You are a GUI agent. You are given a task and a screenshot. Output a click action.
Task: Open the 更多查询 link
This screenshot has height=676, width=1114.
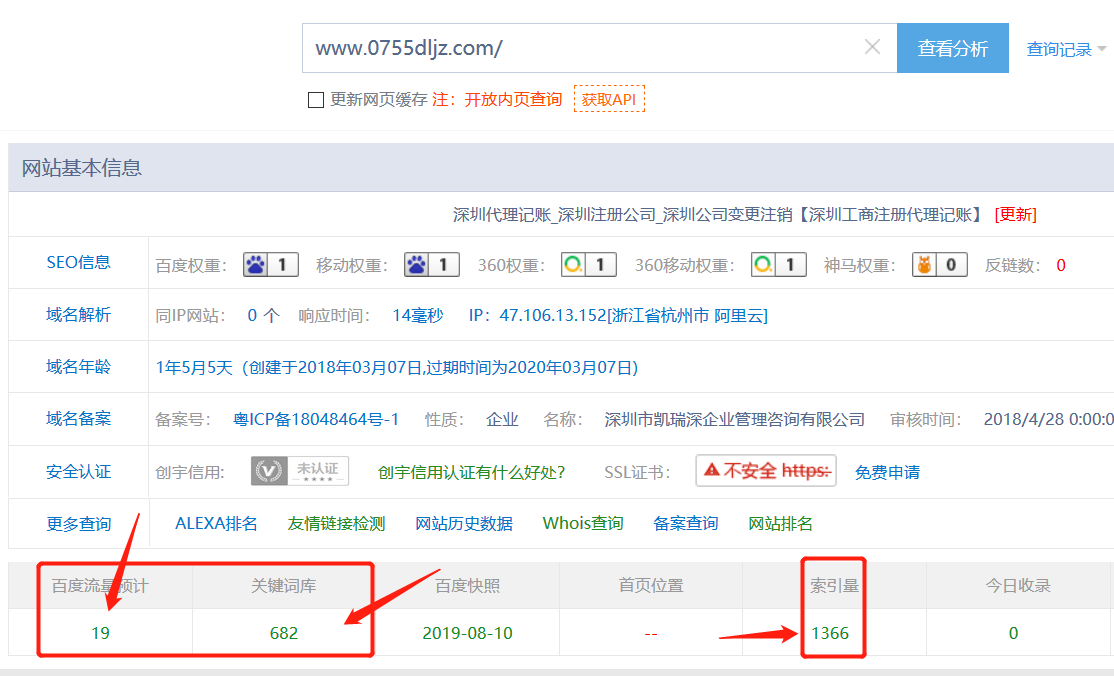pos(78,524)
